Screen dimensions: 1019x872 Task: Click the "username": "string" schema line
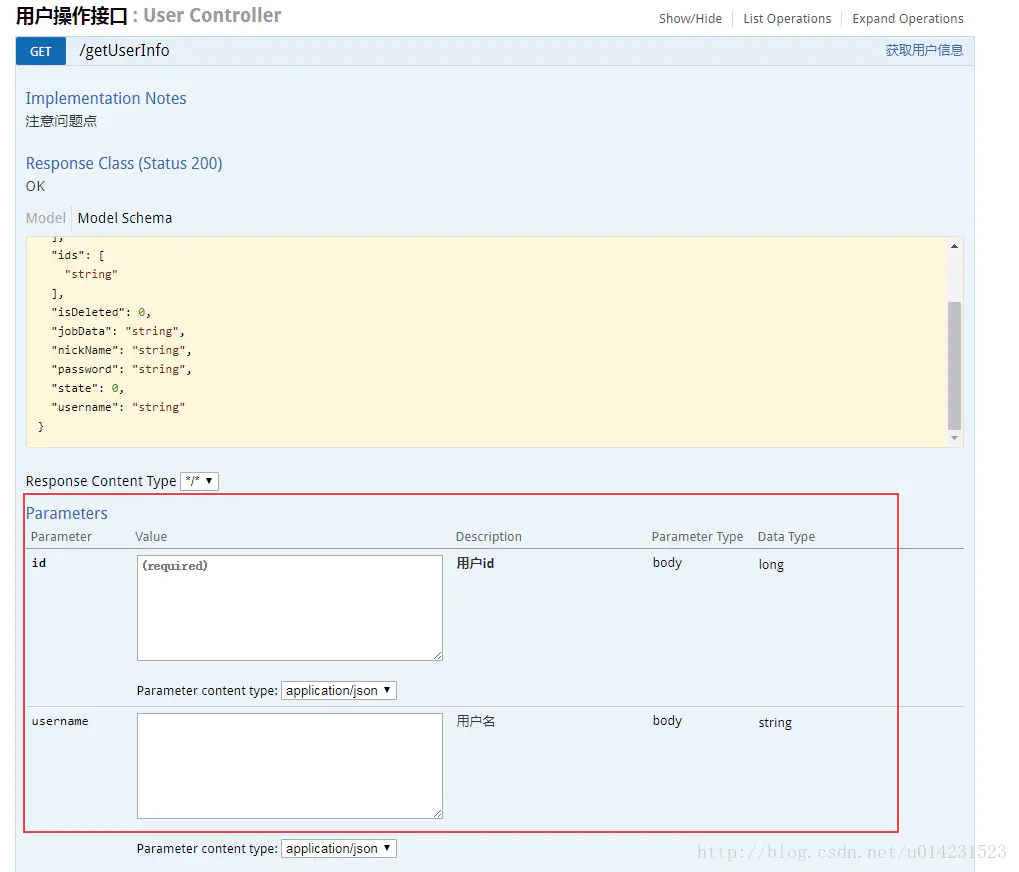[118, 407]
